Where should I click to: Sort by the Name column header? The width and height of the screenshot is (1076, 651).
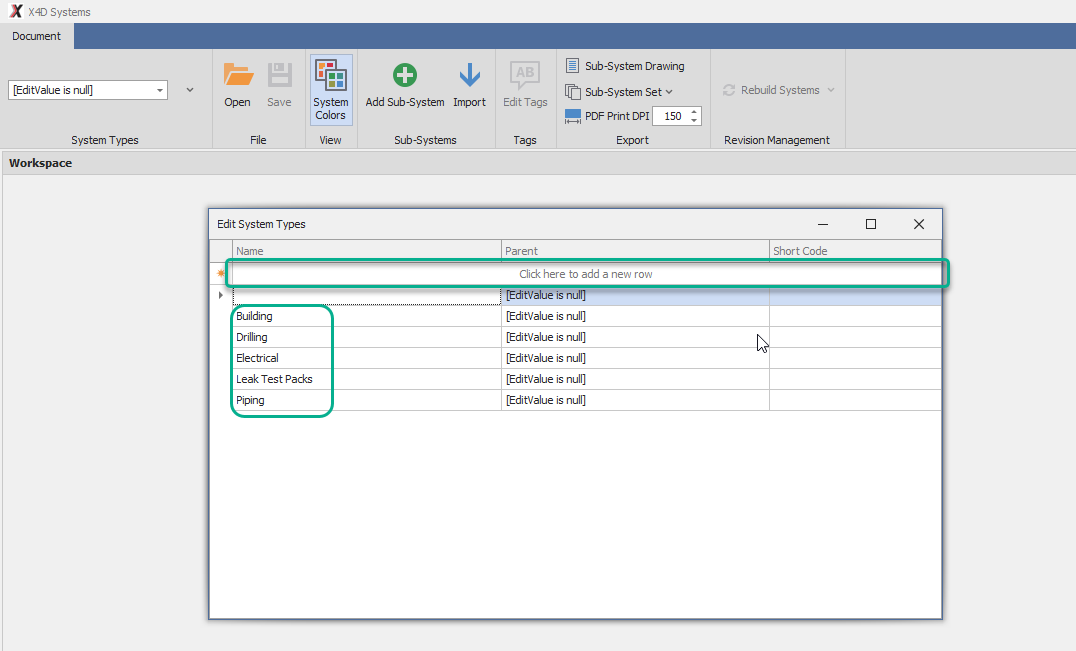point(366,251)
